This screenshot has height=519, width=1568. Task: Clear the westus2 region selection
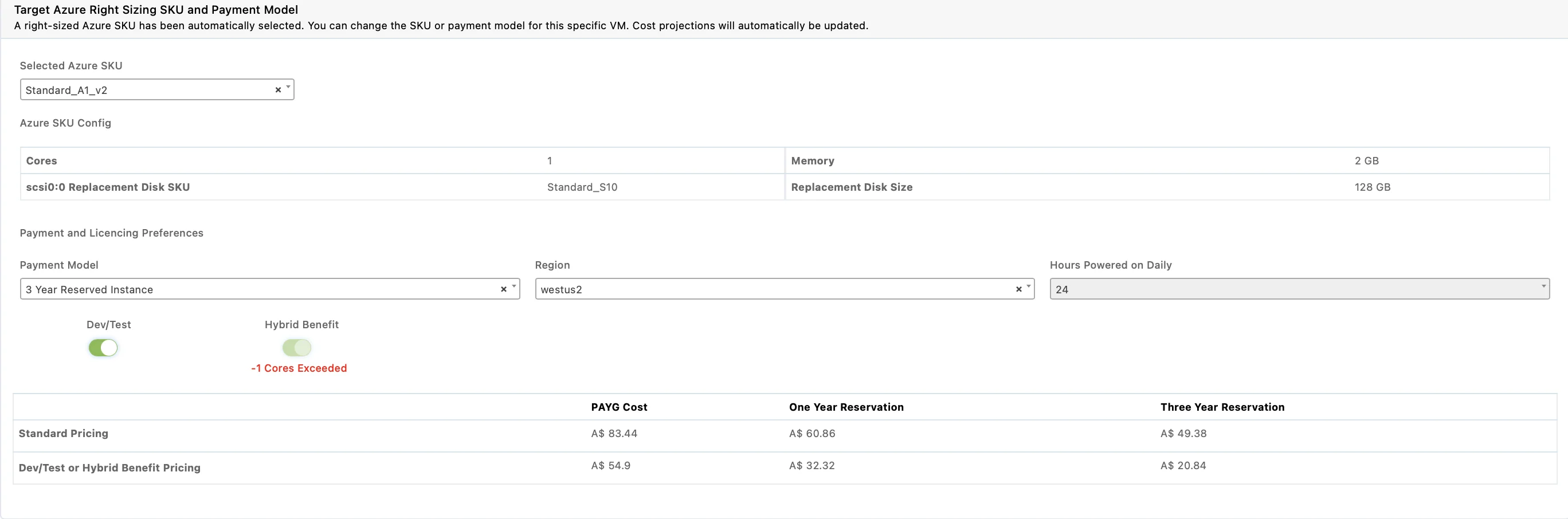1018,290
